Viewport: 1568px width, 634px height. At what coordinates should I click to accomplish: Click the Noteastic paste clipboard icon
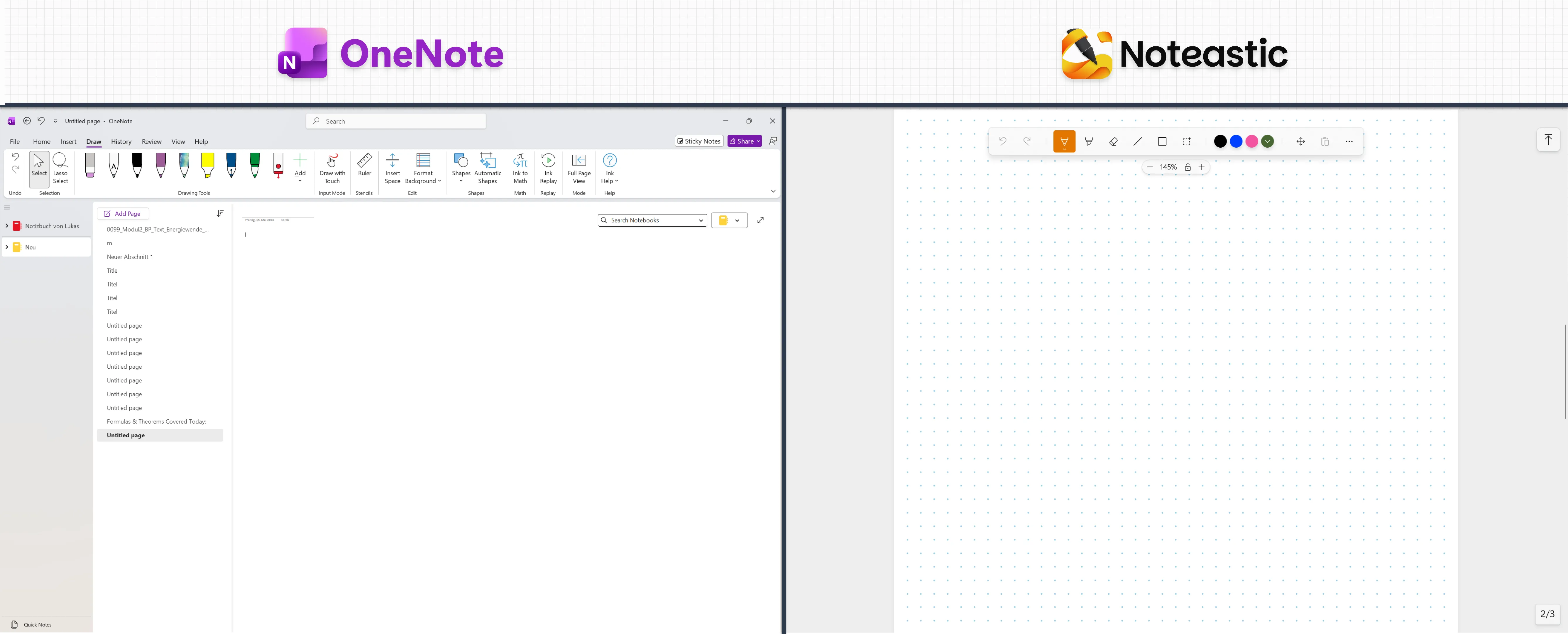pyautogui.click(x=1325, y=141)
